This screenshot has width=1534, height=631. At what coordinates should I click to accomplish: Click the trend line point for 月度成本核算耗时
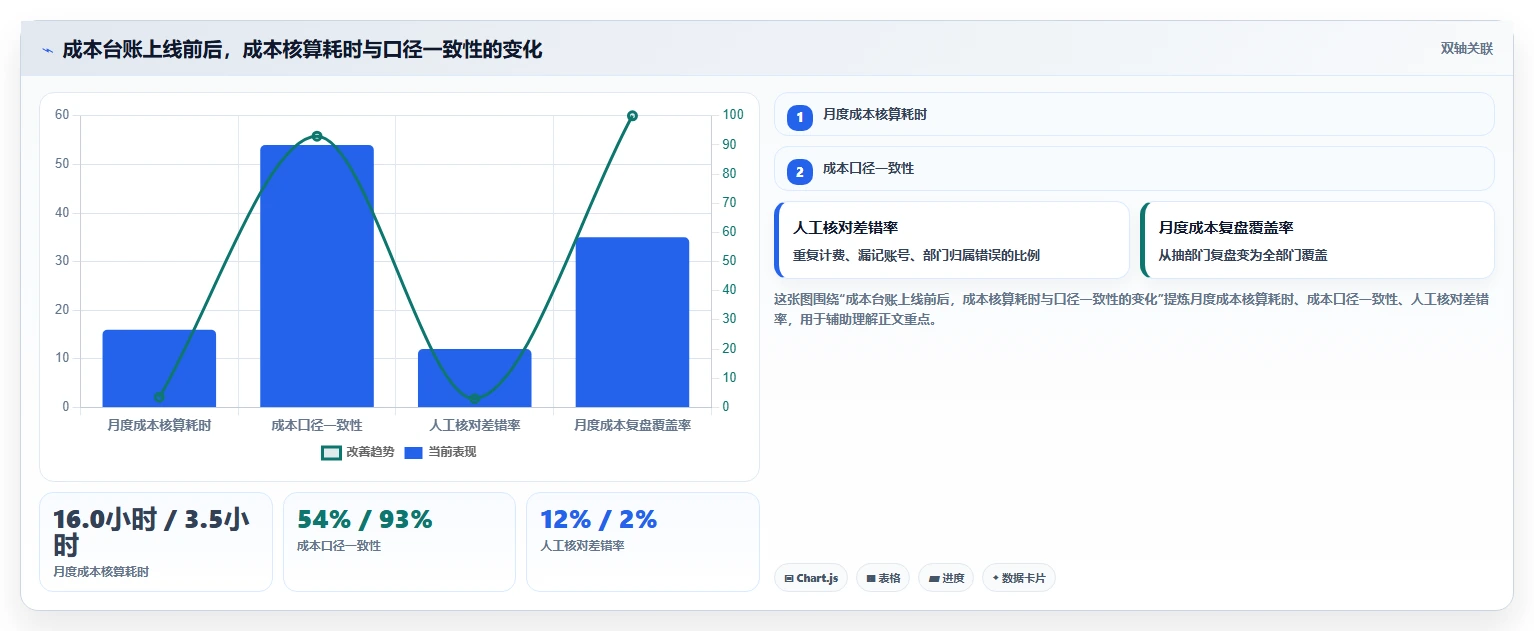tap(159, 397)
